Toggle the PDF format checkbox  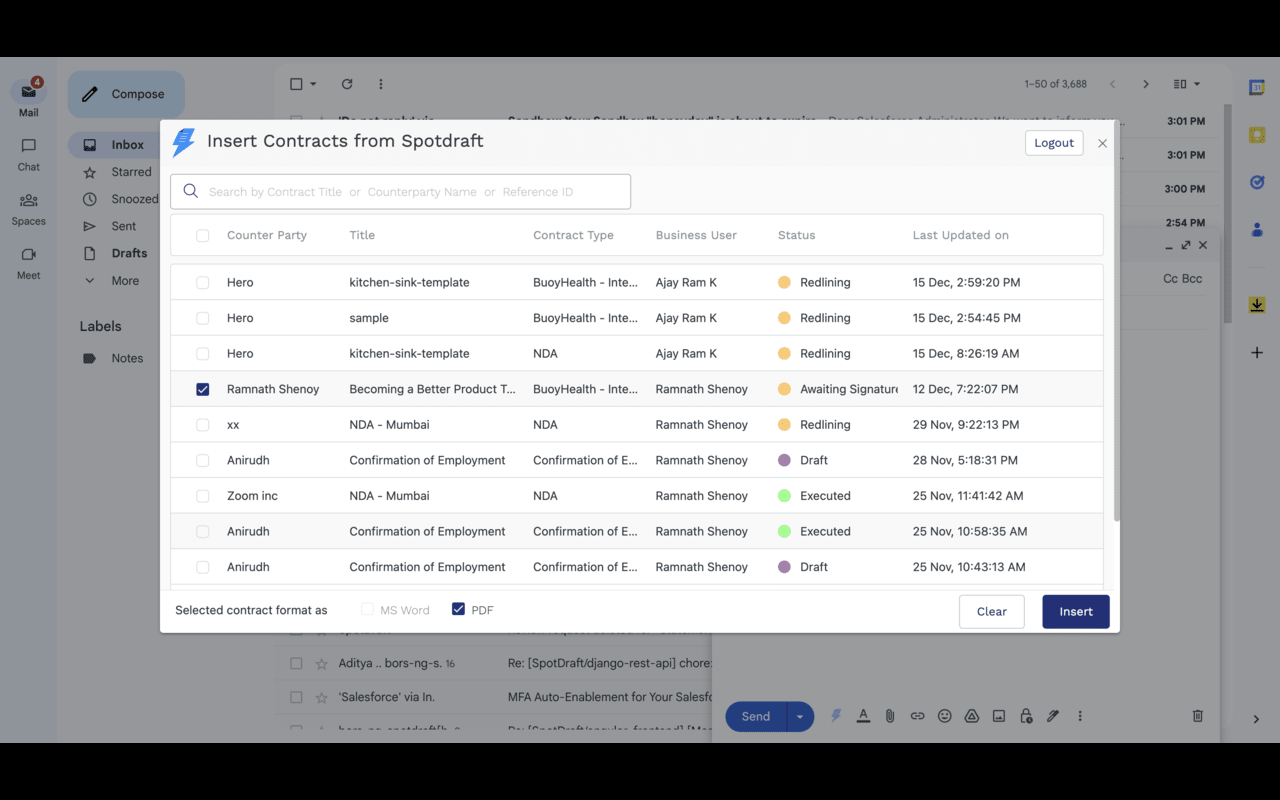pyautogui.click(x=458, y=609)
